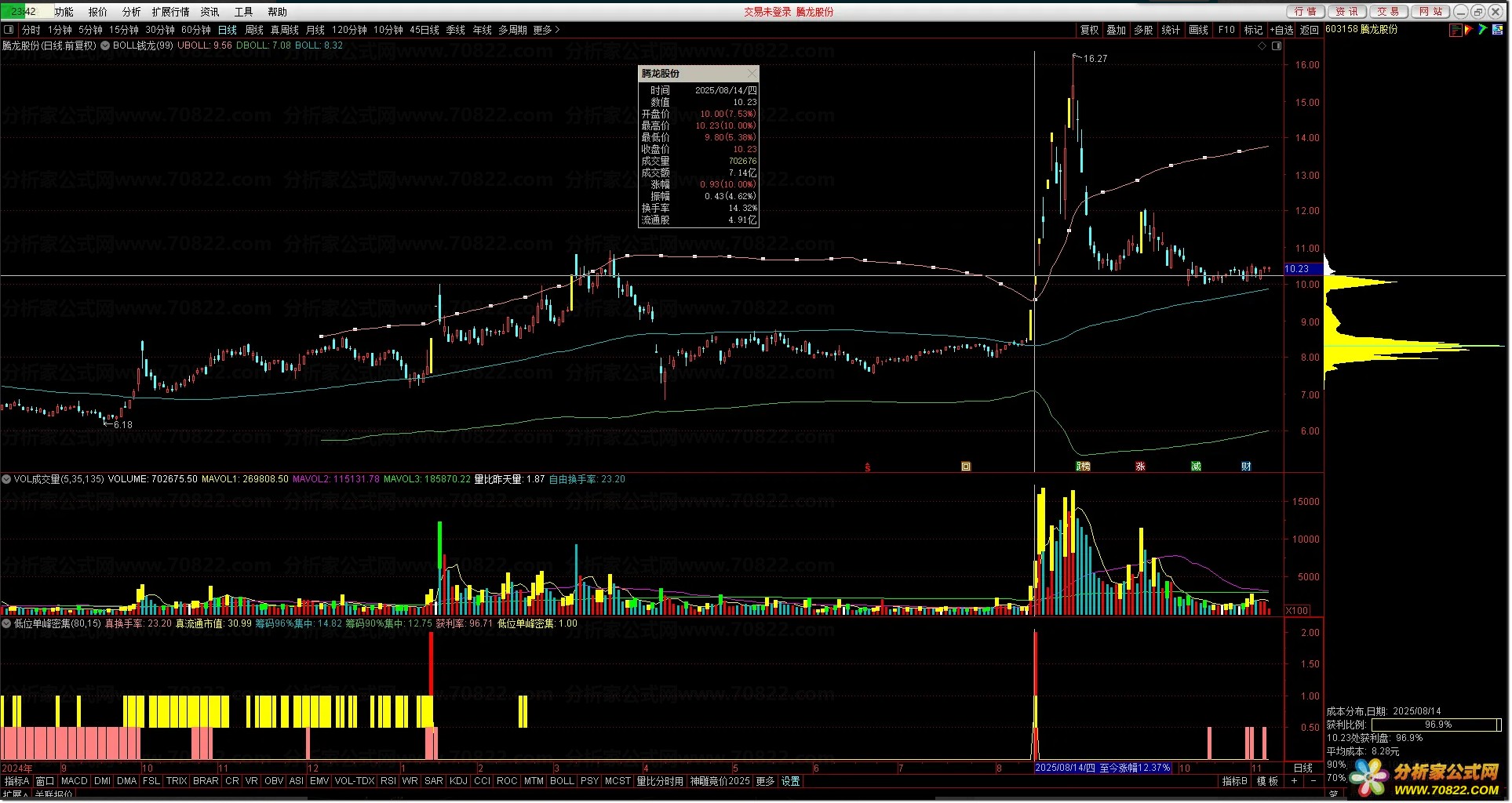Expand the 更多 period options

[x=546, y=30]
